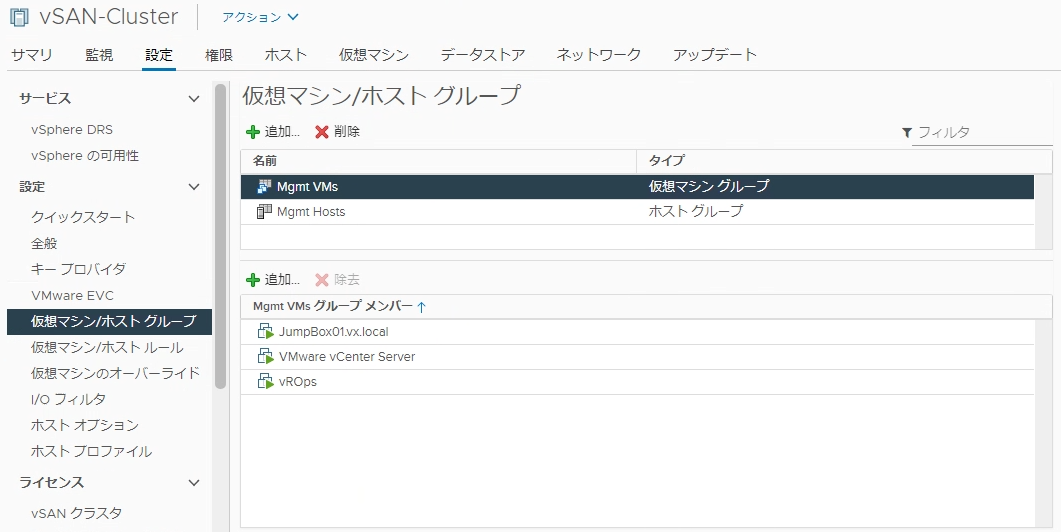Select JumpBox01.vx.local member name
1061x532 pixels.
pyautogui.click(x=334, y=332)
